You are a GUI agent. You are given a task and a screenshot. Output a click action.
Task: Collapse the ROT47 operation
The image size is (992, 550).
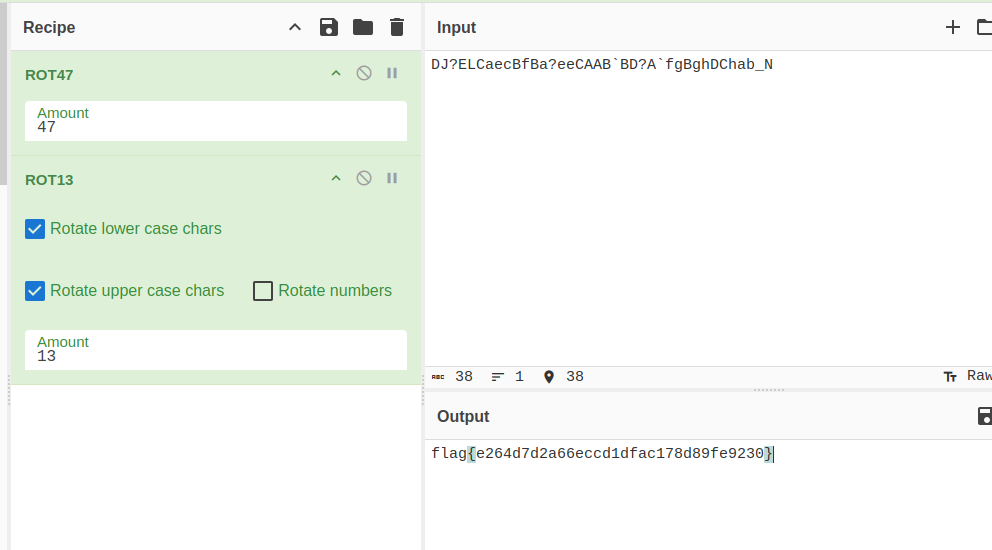tap(336, 73)
